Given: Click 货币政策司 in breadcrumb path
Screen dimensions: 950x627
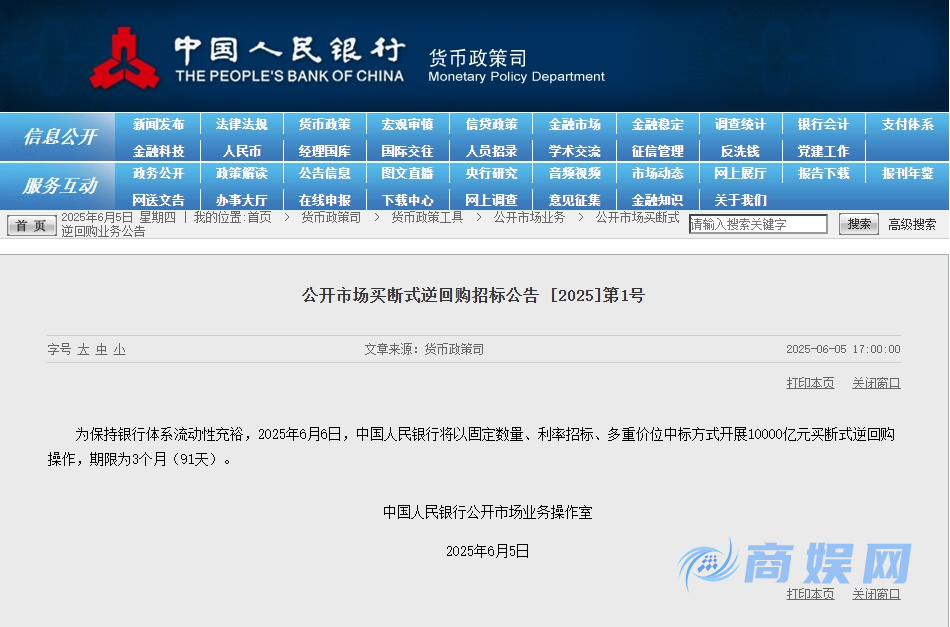Looking at the screenshot, I should (331, 217).
